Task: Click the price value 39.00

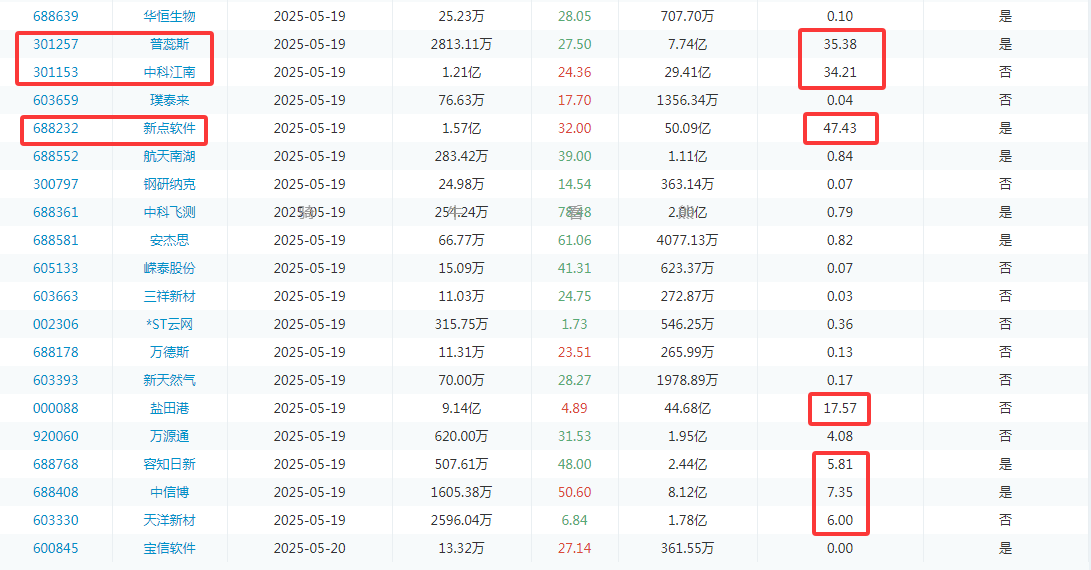Action: click(x=575, y=156)
